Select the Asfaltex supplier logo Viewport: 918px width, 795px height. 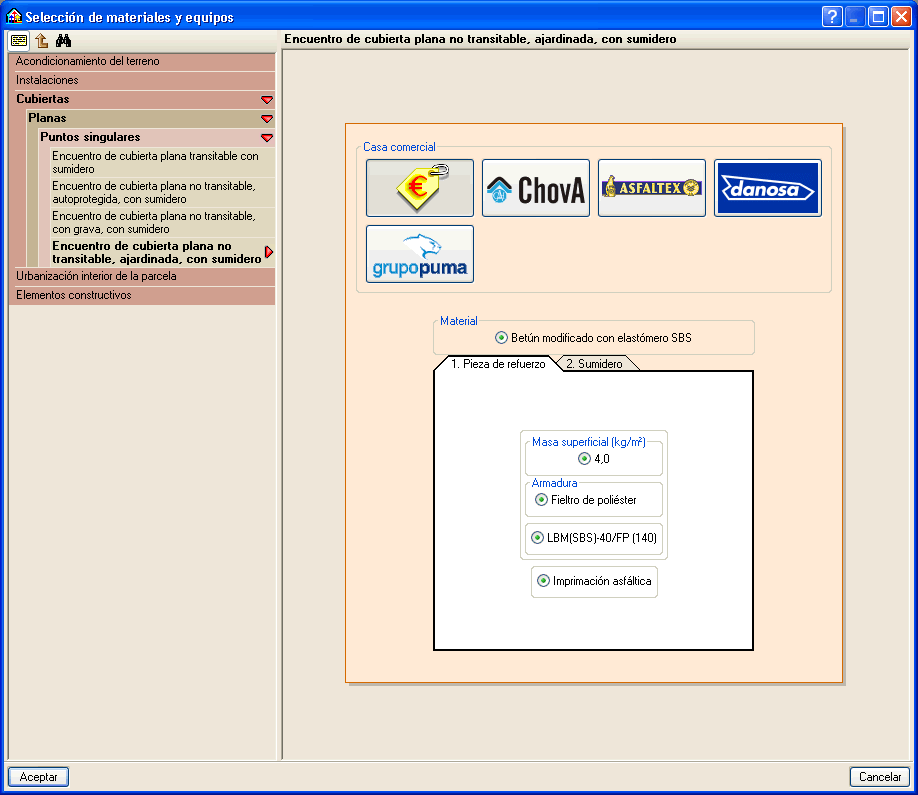pos(652,188)
